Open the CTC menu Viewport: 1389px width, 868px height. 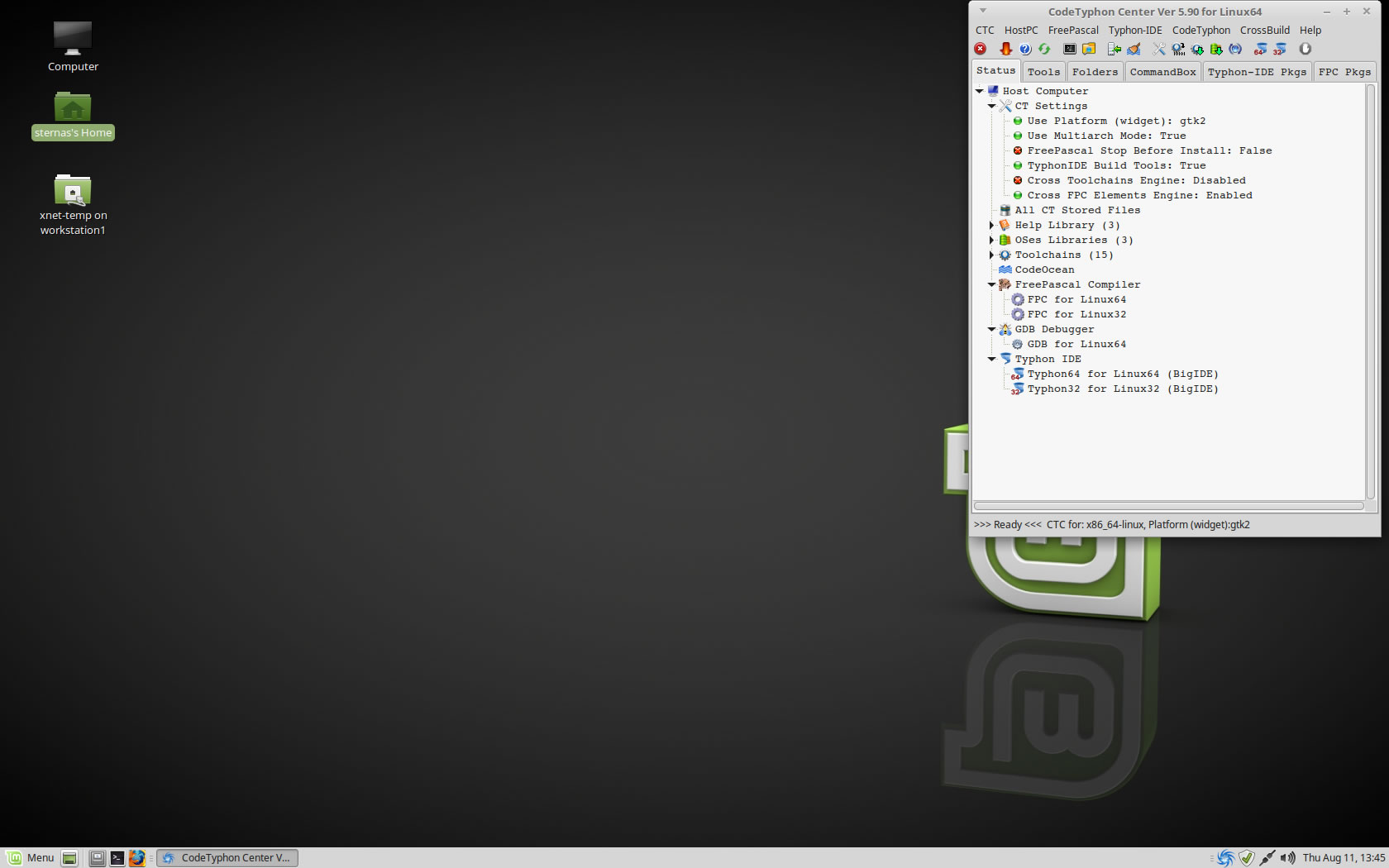(985, 30)
